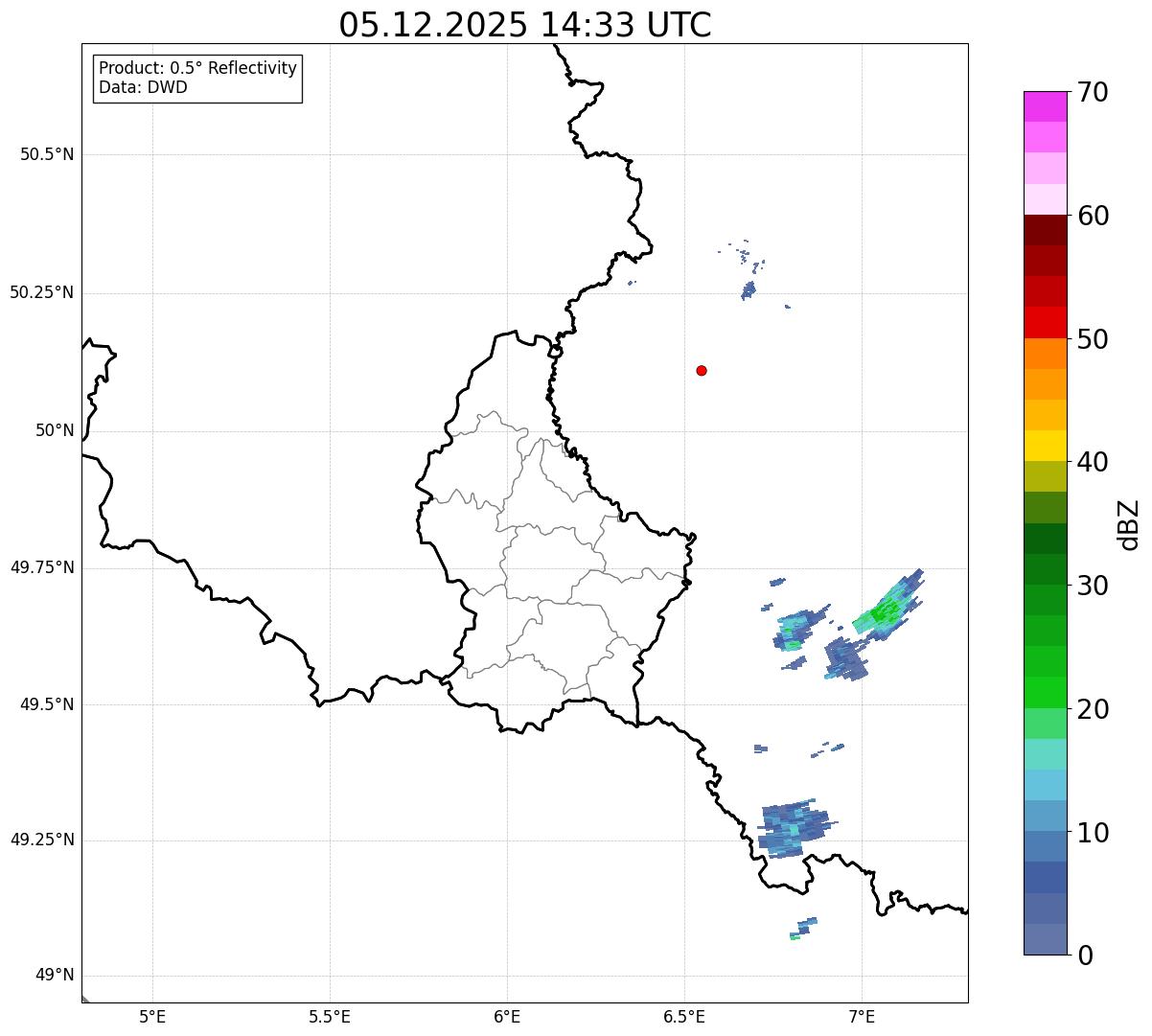Select the timestamp title 05.12.2025 14:33 UTC
The image size is (1152, 1036).
point(525,25)
